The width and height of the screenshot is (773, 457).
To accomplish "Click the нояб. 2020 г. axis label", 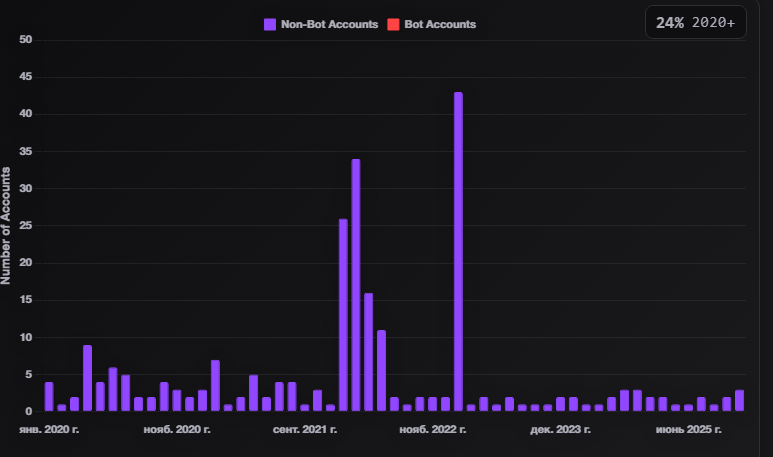I will click(177, 429).
